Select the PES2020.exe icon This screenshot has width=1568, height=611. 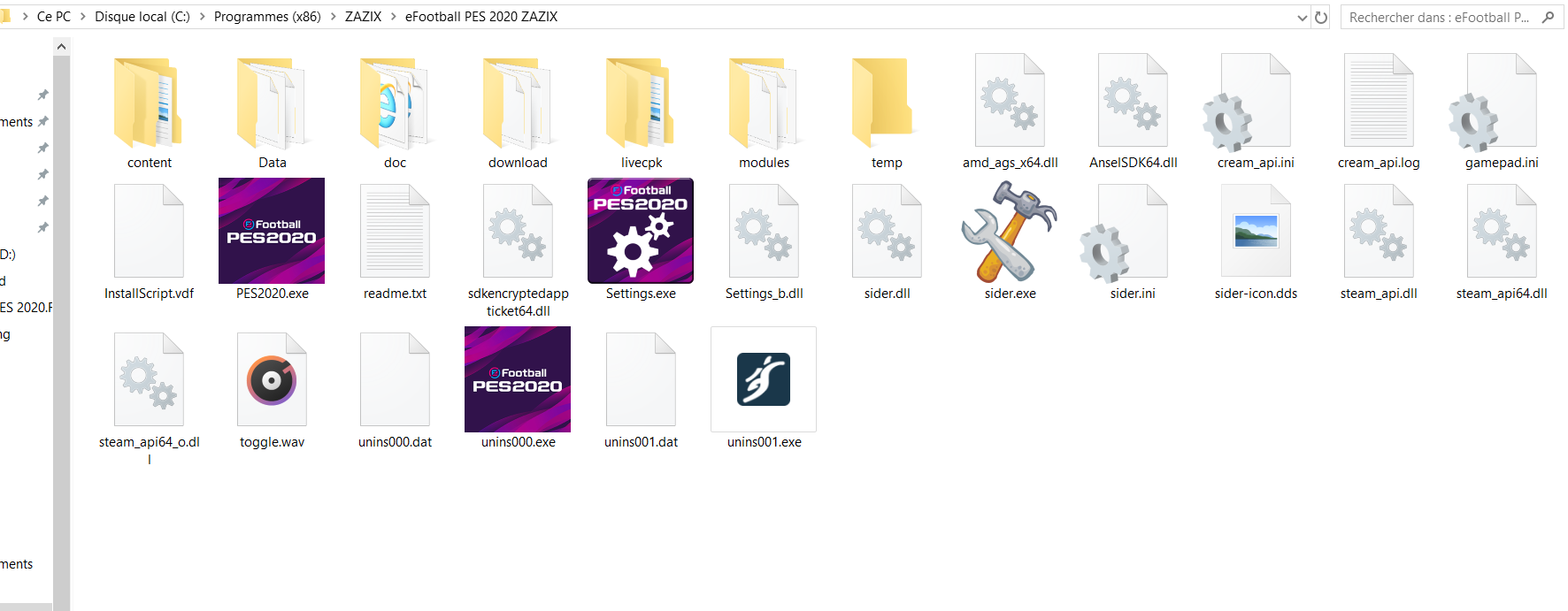[272, 231]
